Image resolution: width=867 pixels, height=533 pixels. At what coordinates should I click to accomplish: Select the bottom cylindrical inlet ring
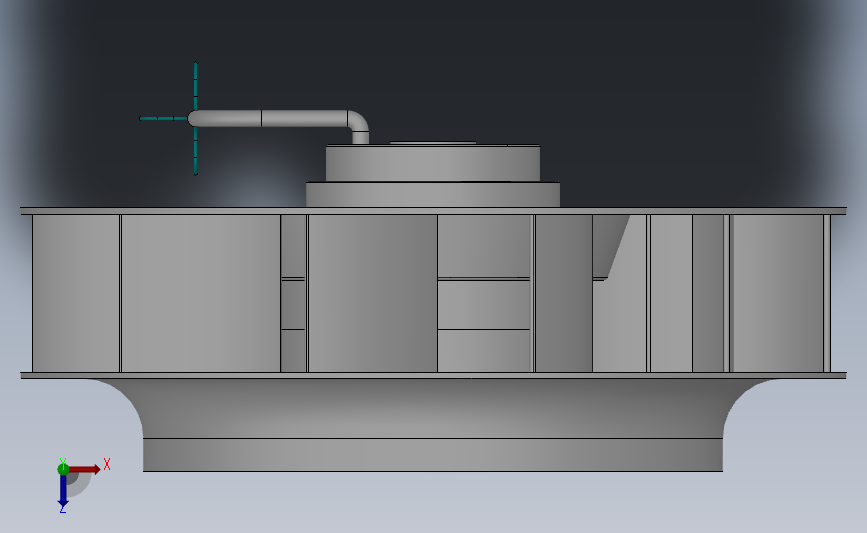(x=432, y=455)
